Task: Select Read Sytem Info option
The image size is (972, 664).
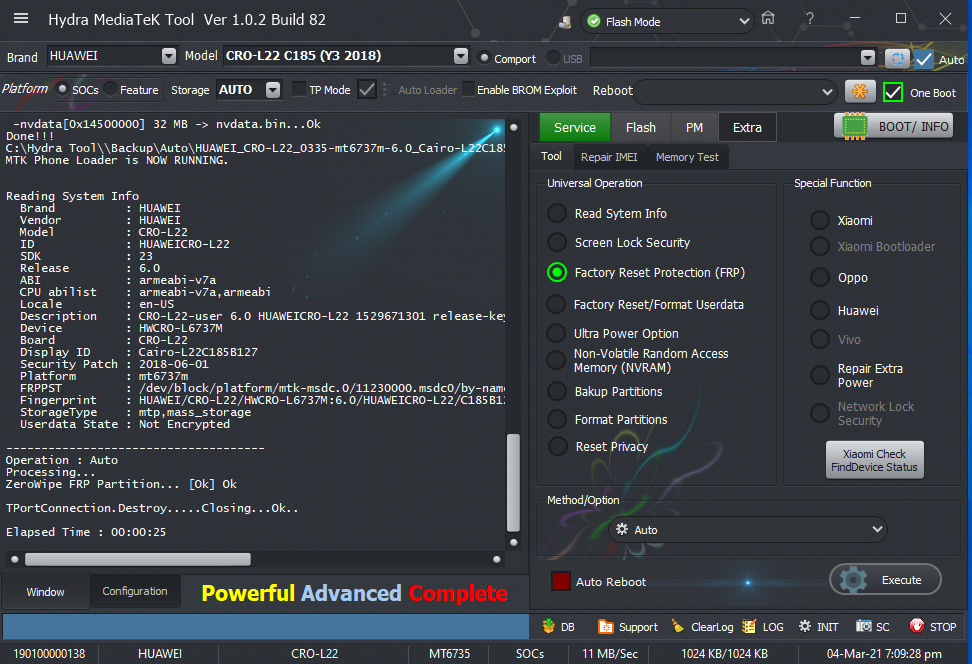Action: 557,213
